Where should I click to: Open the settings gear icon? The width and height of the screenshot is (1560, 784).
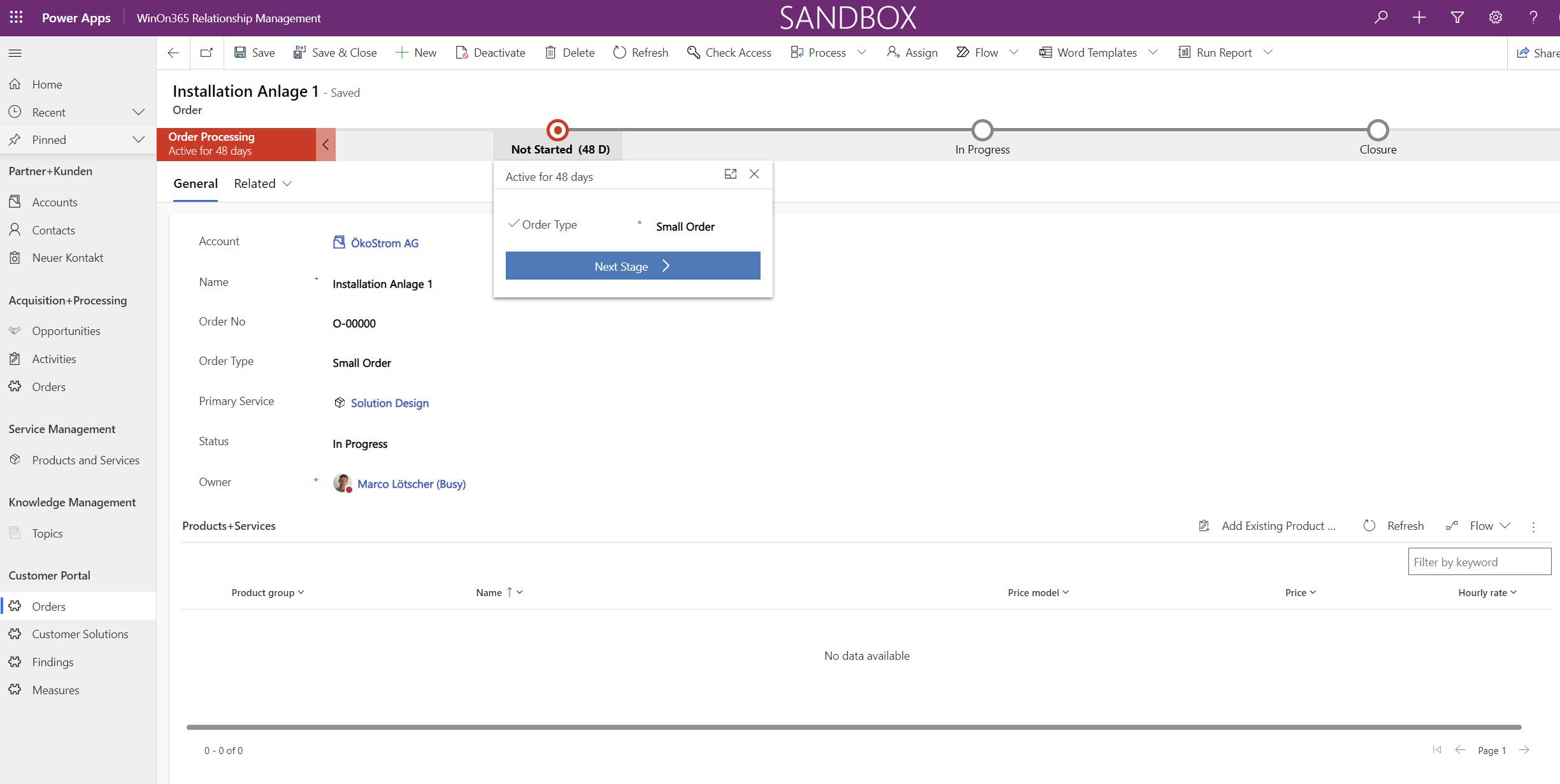1496,17
